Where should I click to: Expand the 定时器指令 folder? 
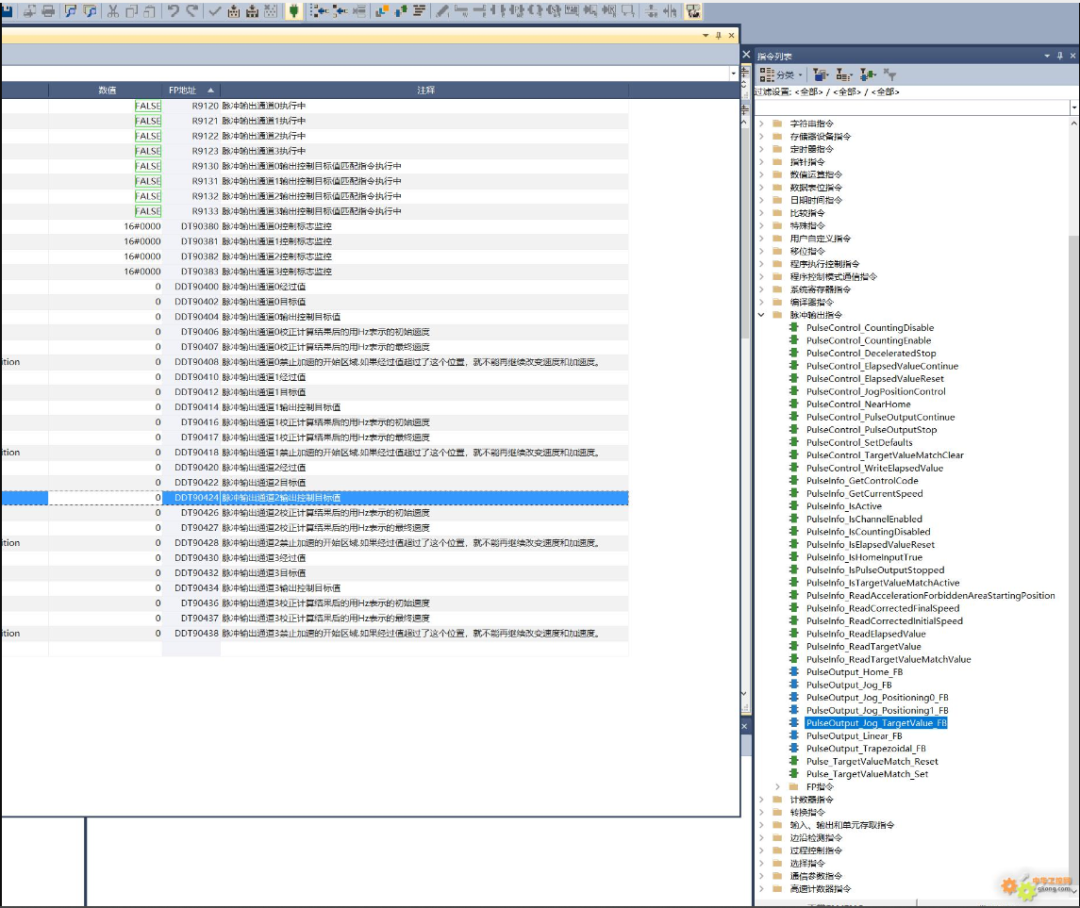pos(762,149)
